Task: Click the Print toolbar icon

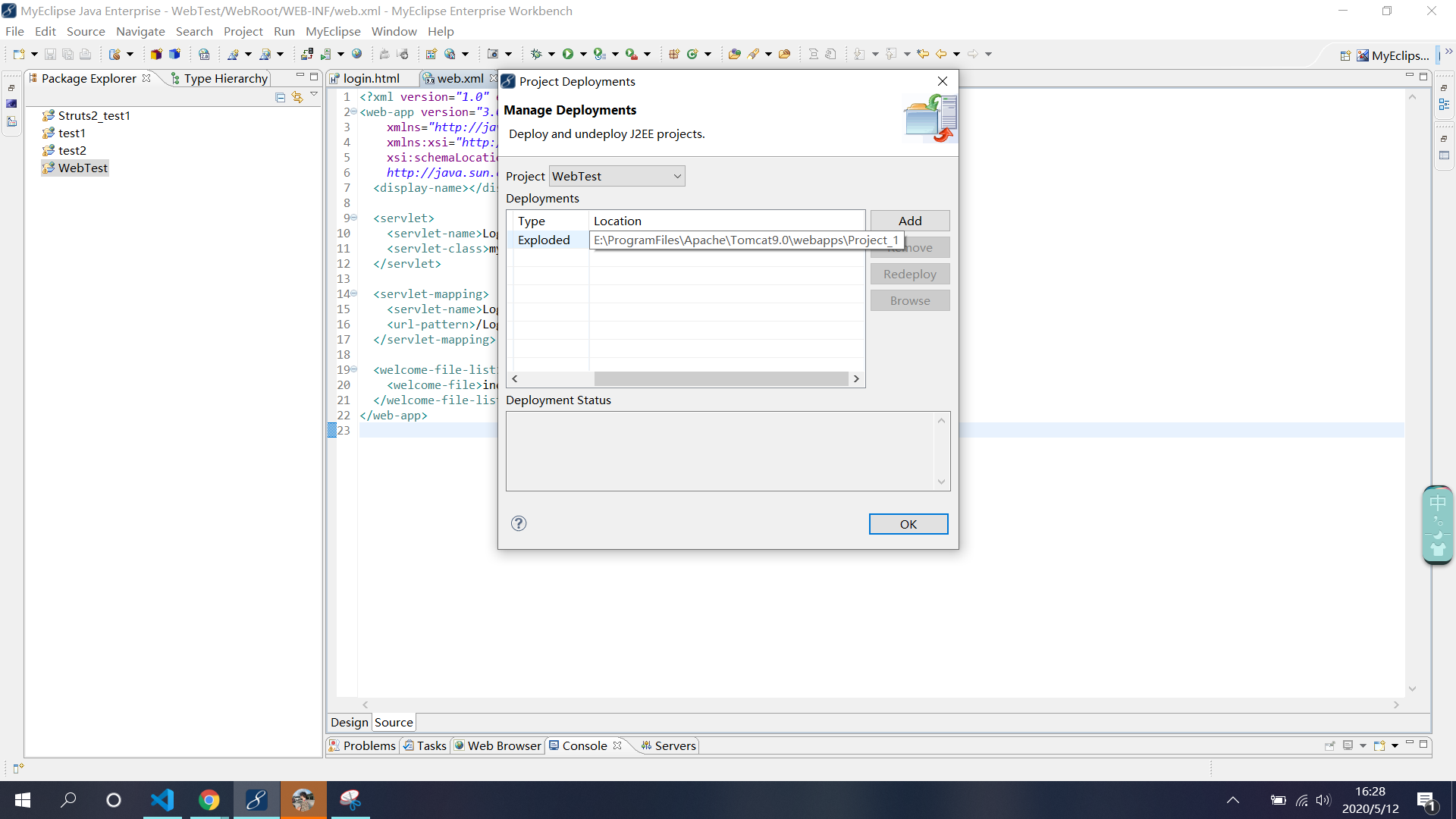Action: [x=86, y=54]
